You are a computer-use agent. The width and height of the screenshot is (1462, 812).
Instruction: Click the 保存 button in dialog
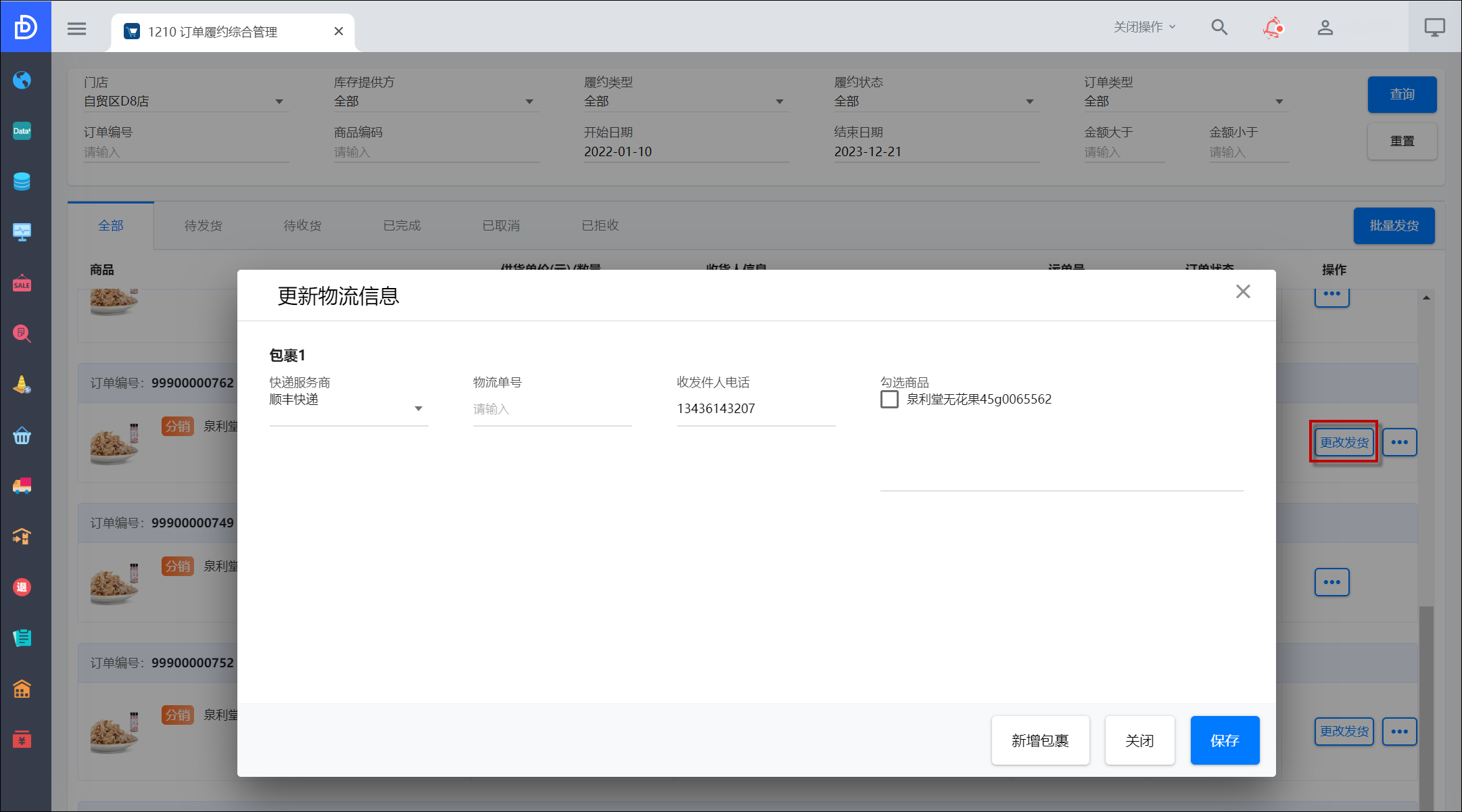point(1224,740)
